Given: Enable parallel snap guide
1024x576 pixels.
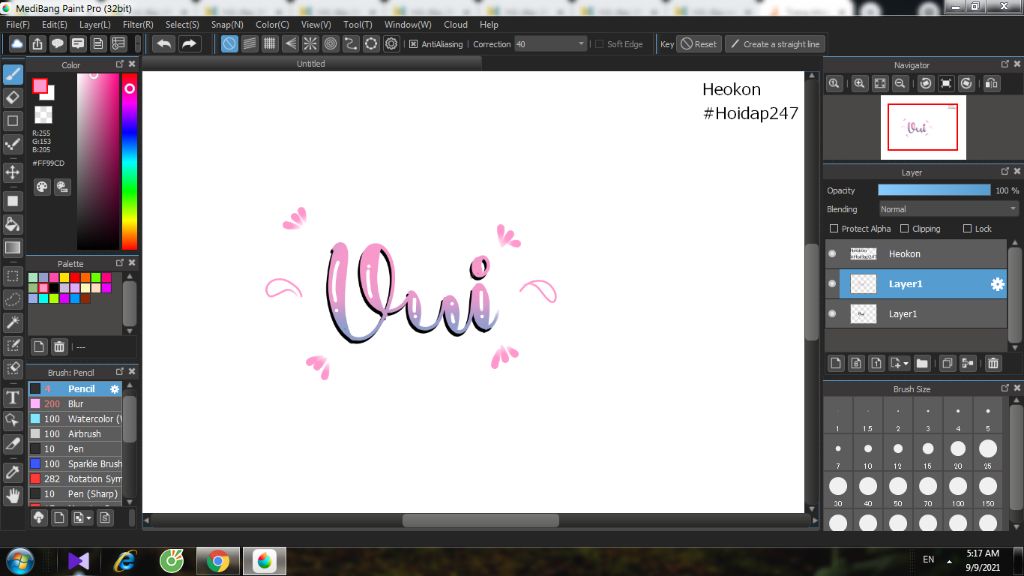Looking at the screenshot, I should click(x=249, y=44).
